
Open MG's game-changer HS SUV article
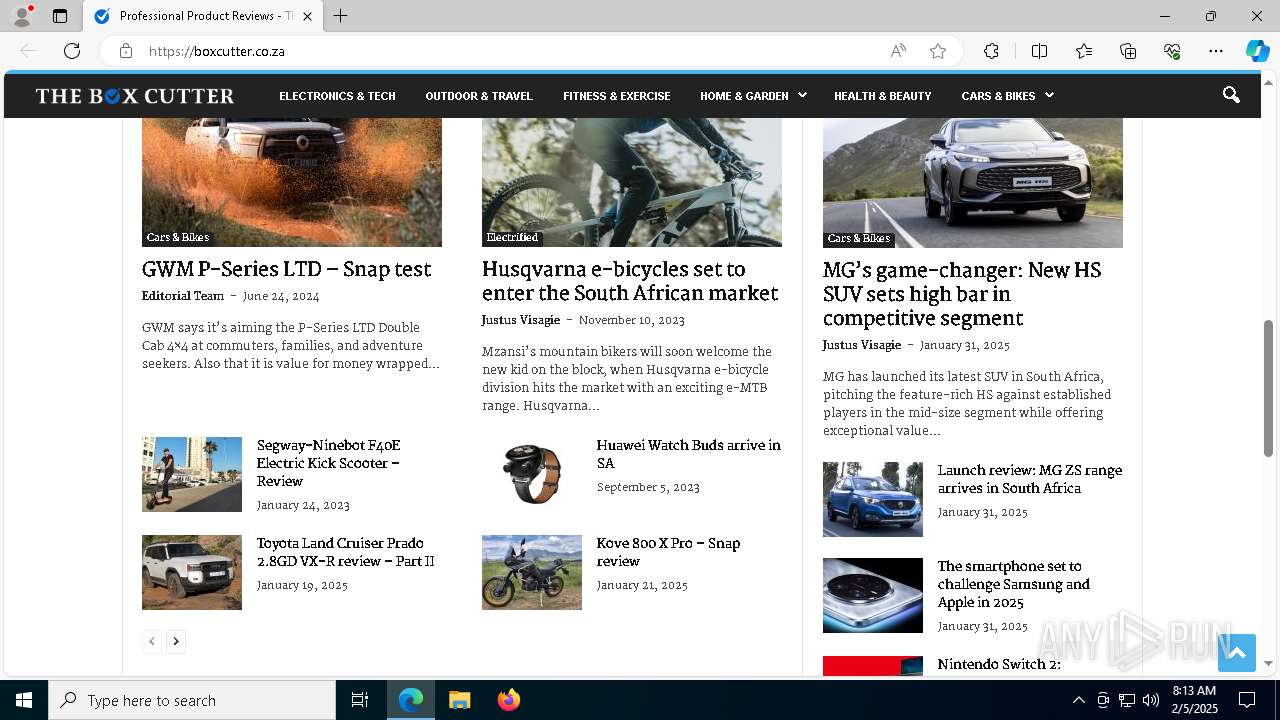[x=962, y=294]
